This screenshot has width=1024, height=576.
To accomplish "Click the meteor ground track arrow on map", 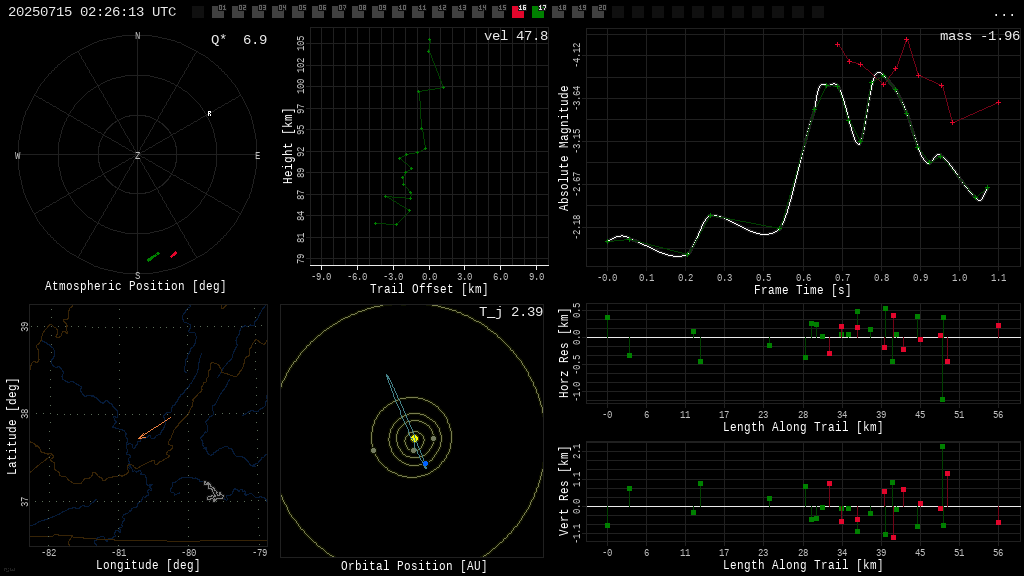I will [154, 428].
